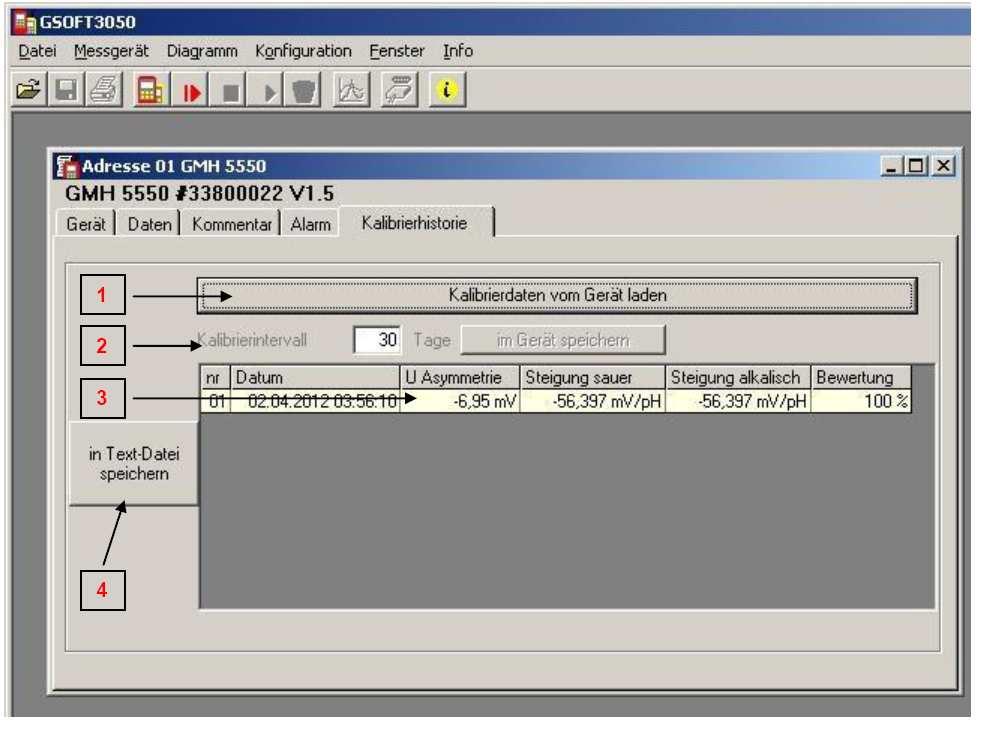Viewport: 982px width, 730px height.
Task: Open the Messgerät menu
Action: click(x=111, y=51)
